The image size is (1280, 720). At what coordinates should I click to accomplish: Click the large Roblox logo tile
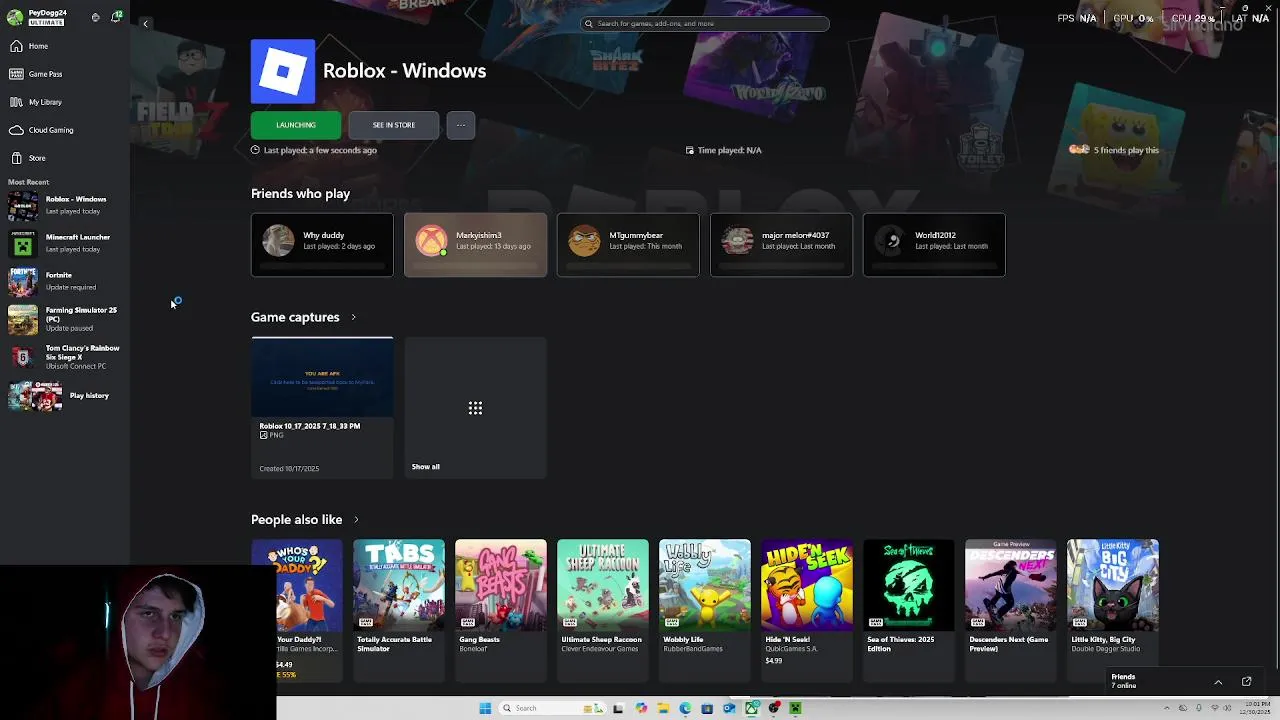pos(283,71)
